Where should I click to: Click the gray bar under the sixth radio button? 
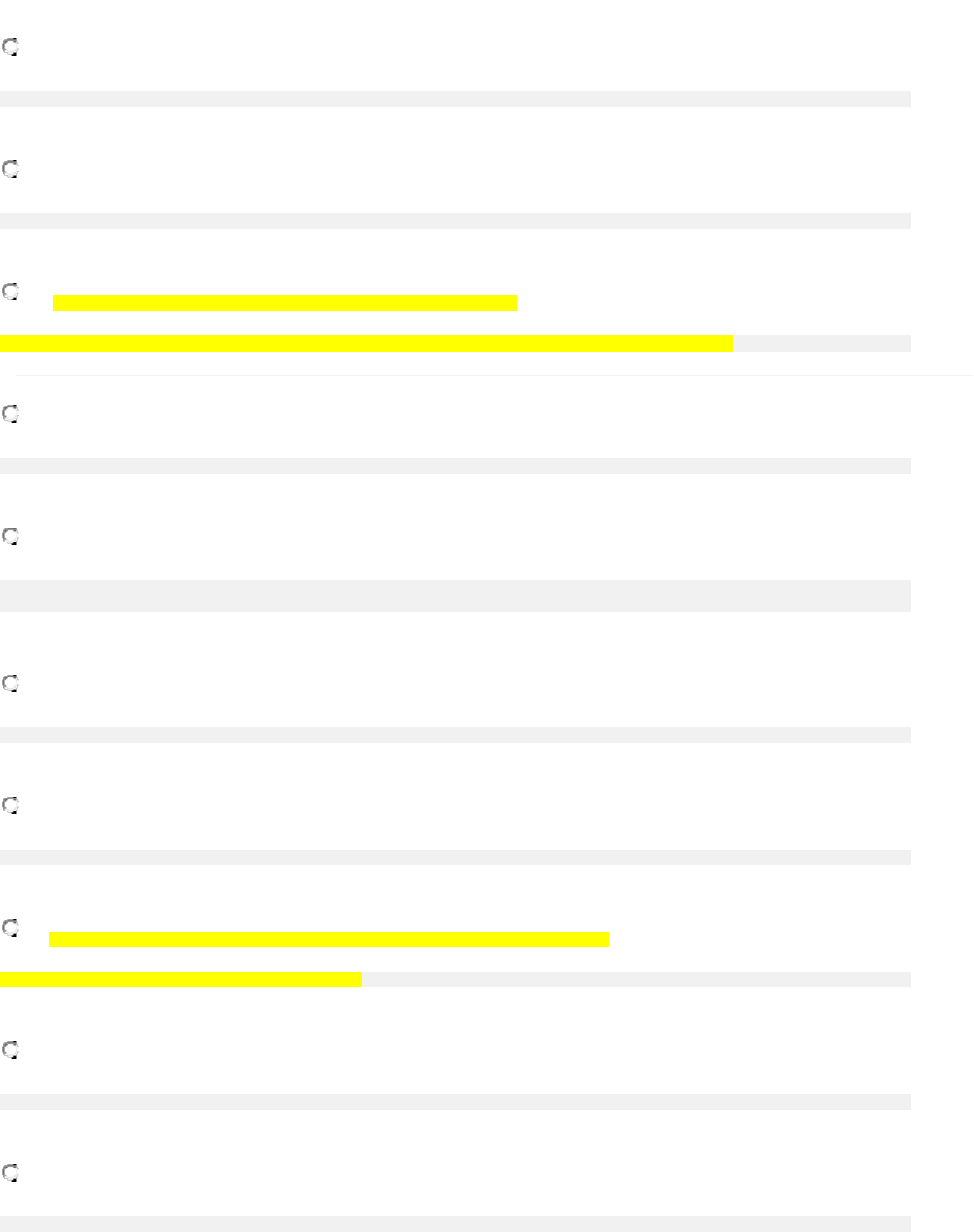pos(455,735)
